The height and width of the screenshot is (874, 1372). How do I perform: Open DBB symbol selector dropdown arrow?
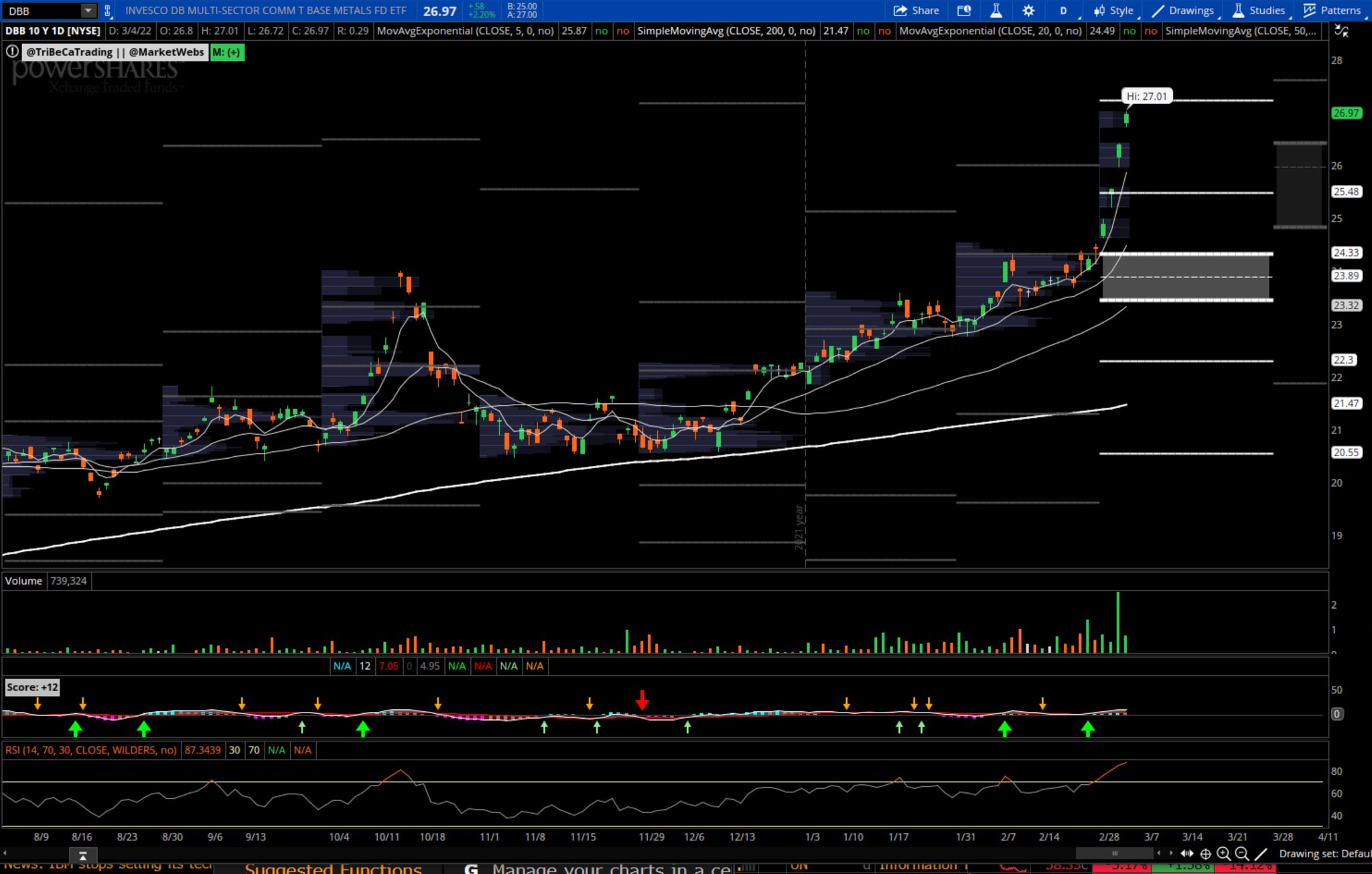pyautogui.click(x=88, y=10)
